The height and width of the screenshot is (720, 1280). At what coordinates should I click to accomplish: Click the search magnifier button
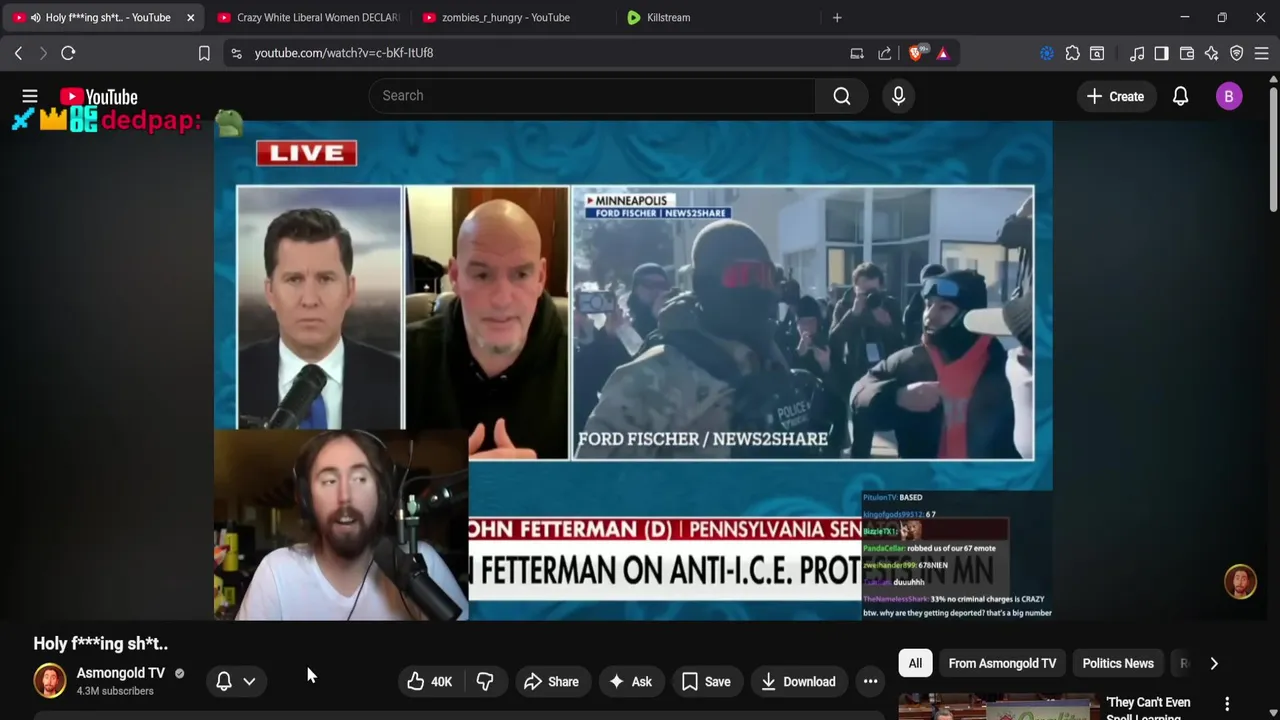click(x=841, y=96)
